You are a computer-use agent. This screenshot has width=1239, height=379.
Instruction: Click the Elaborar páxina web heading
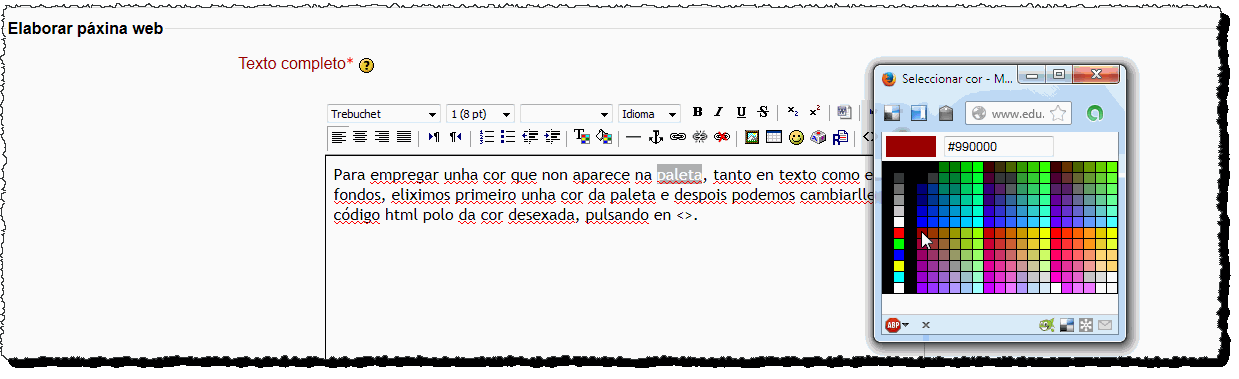[x=85, y=28]
